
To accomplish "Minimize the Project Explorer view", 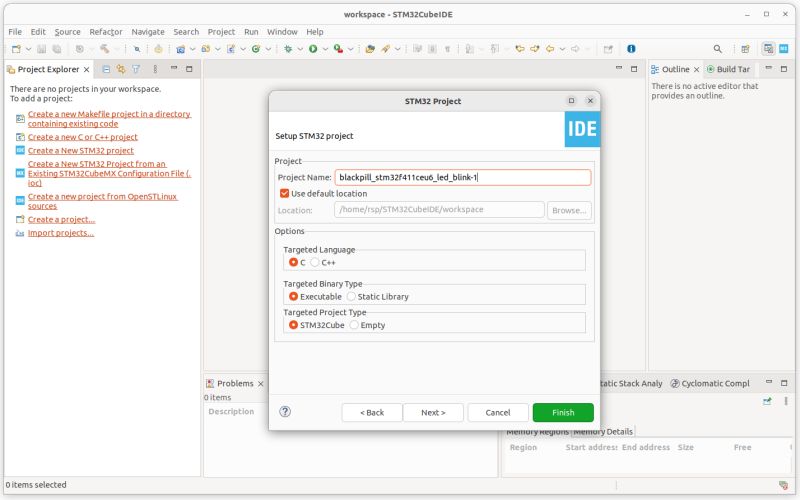I will coord(174,68).
